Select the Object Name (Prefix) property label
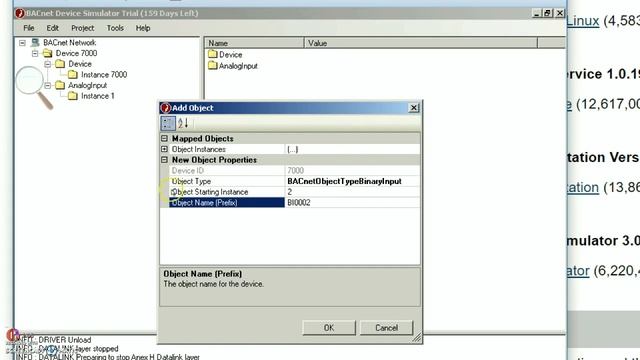 coord(227,202)
